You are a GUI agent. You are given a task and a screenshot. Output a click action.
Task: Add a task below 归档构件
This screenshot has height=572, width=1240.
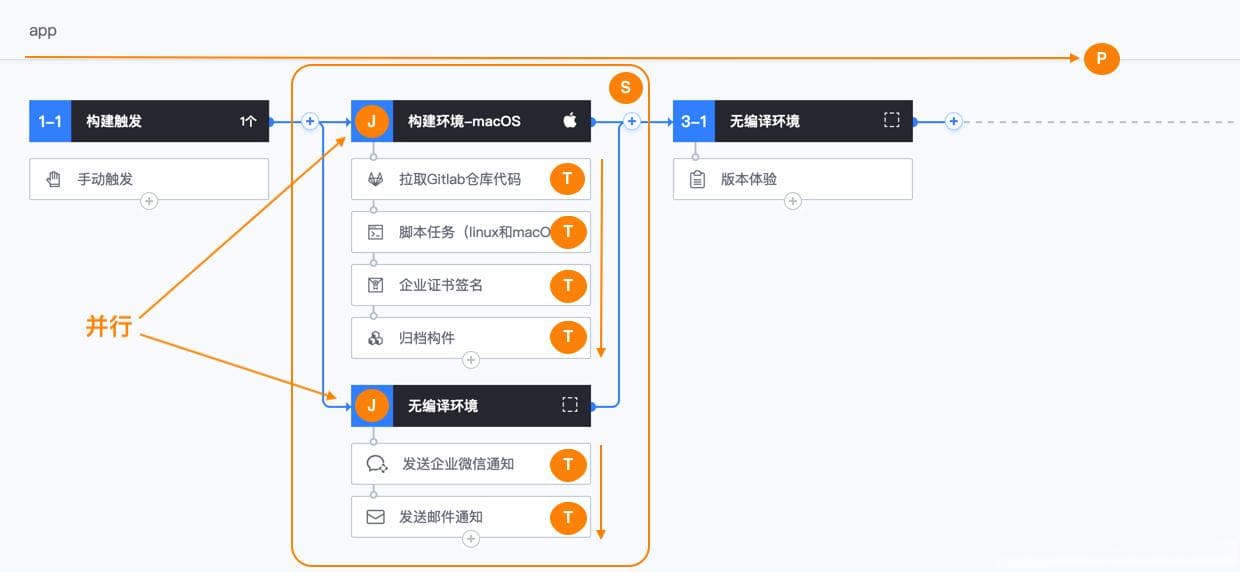[471, 360]
